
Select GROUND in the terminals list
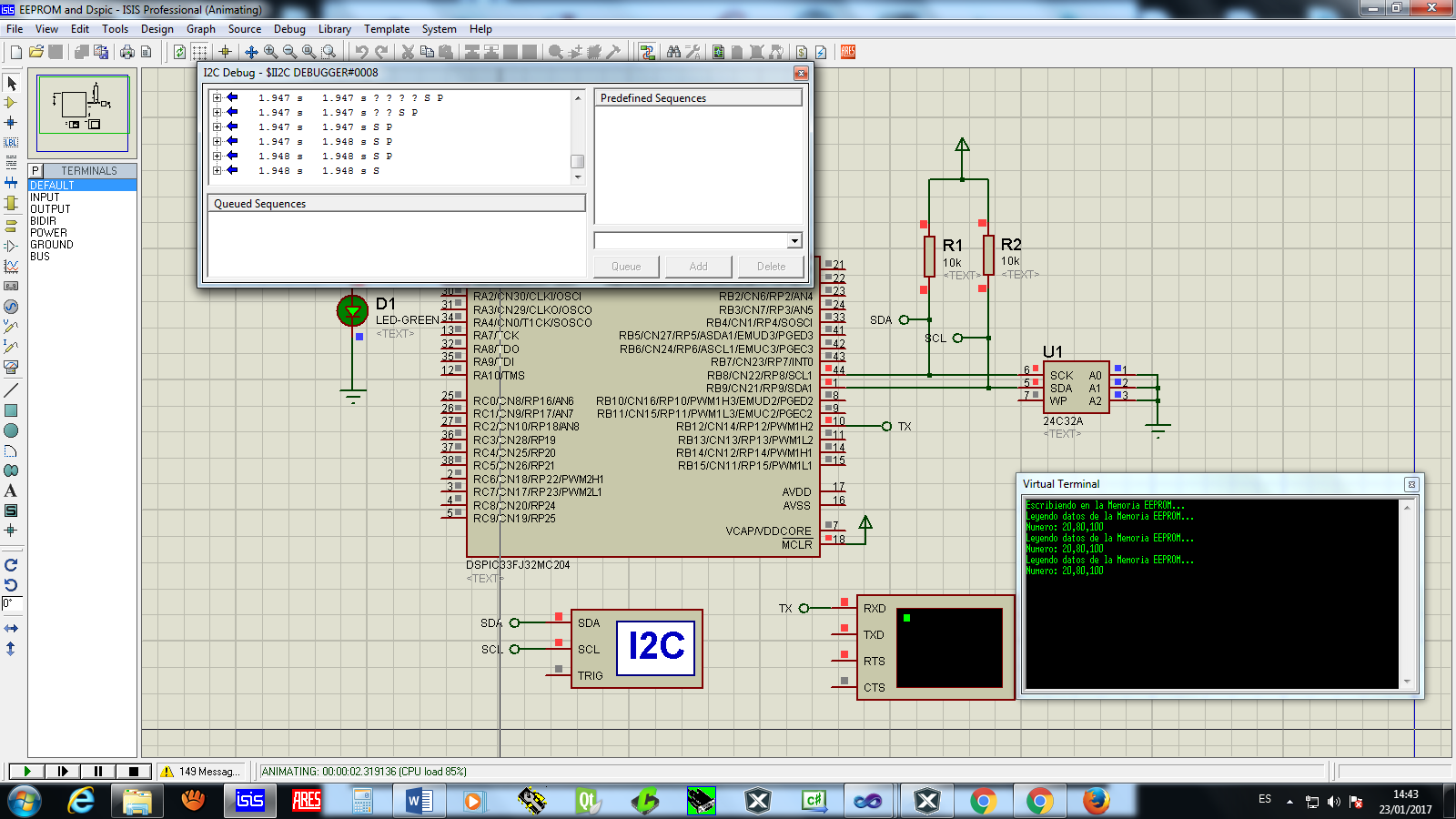click(52, 244)
